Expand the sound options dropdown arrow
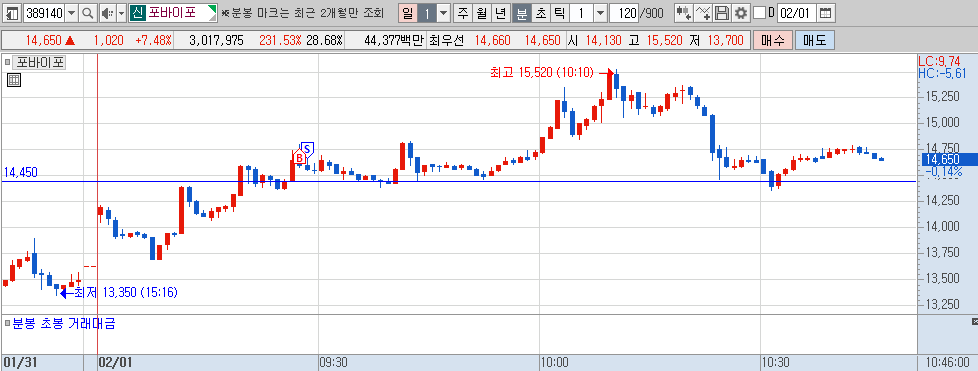The height and width of the screenshot is (371, 978). pos(121,12)
